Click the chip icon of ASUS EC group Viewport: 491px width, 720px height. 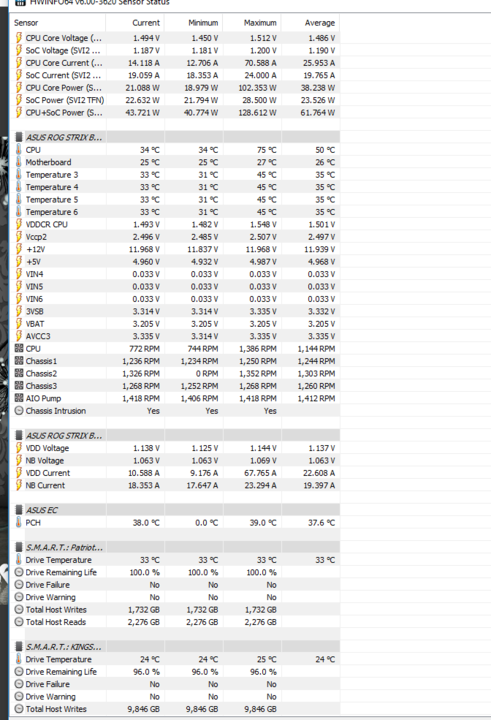tap(19, 510)
